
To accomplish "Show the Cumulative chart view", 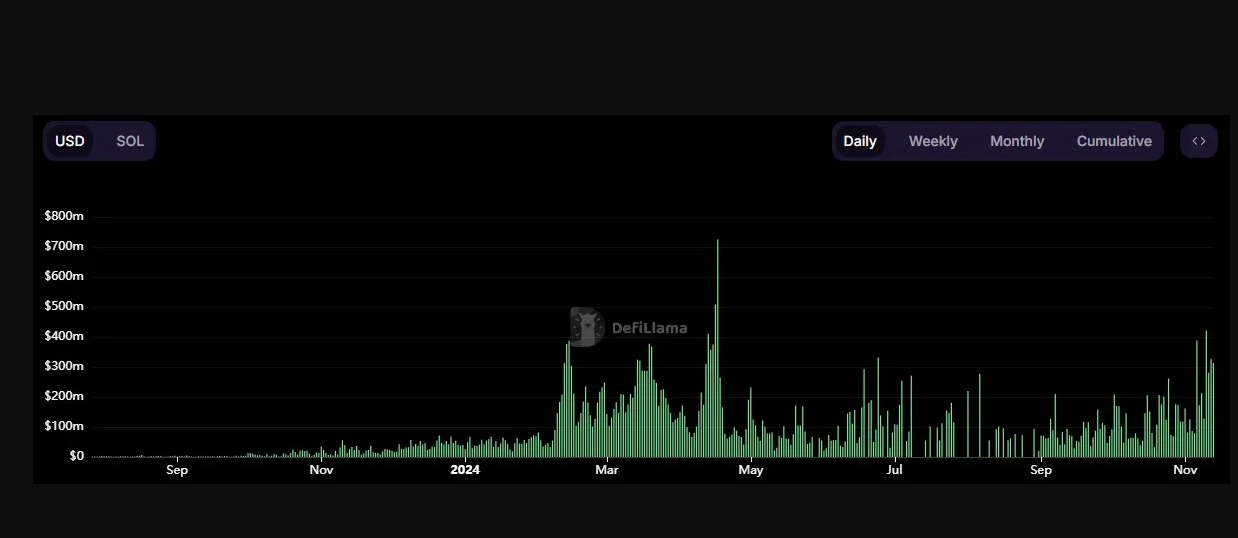I will click(x=1113, y=141).
